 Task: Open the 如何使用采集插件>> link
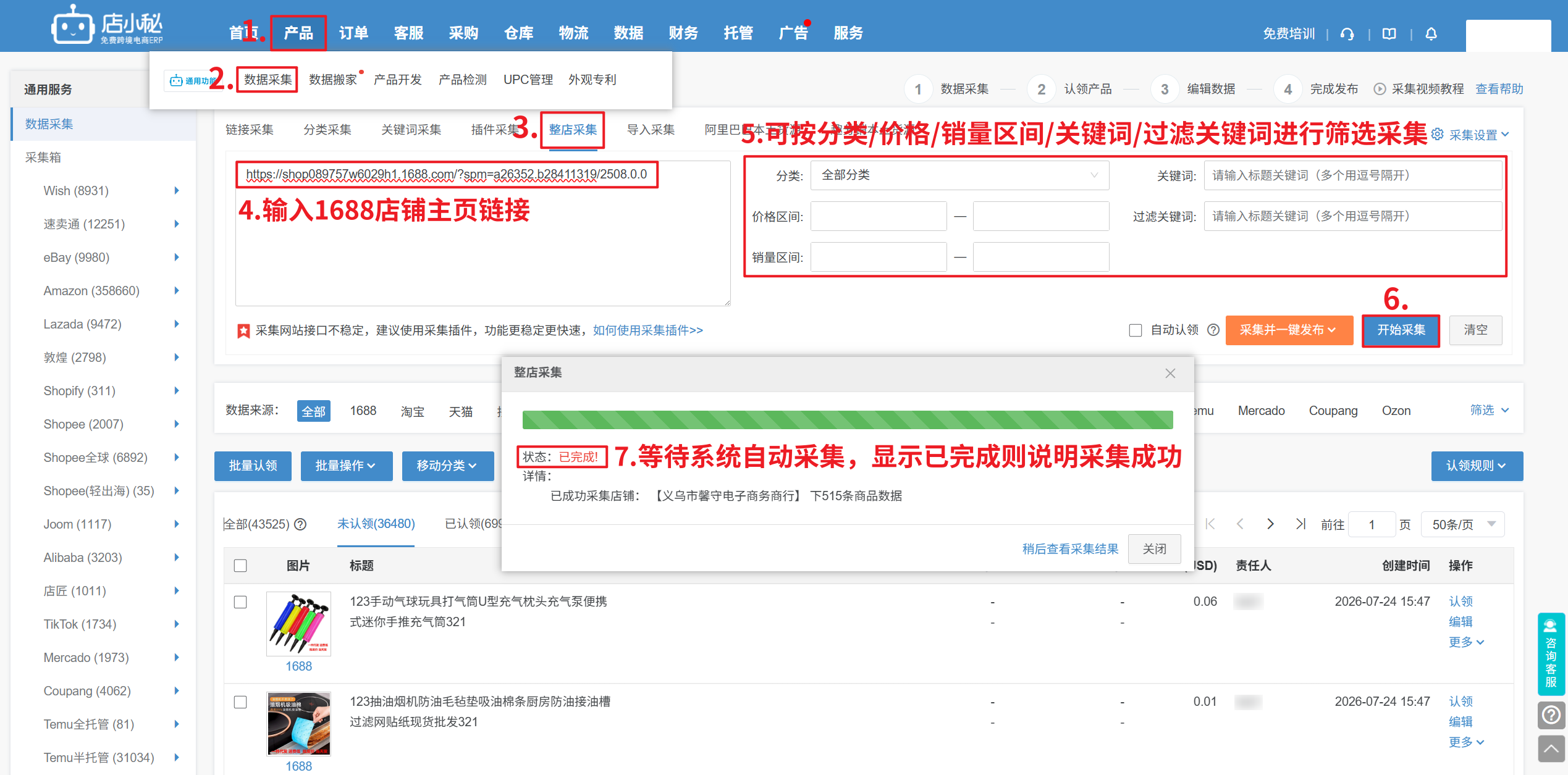click(x=648, y=330)
